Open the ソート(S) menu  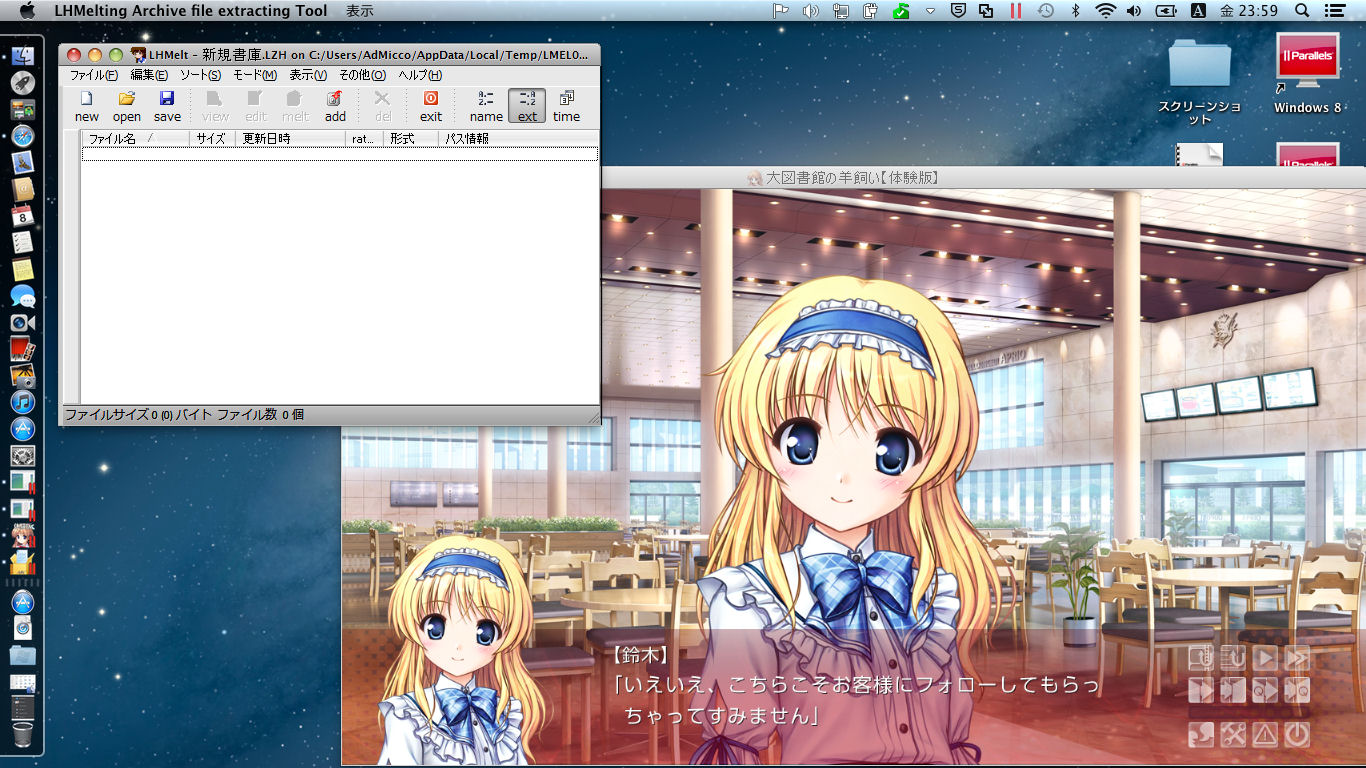200,75
